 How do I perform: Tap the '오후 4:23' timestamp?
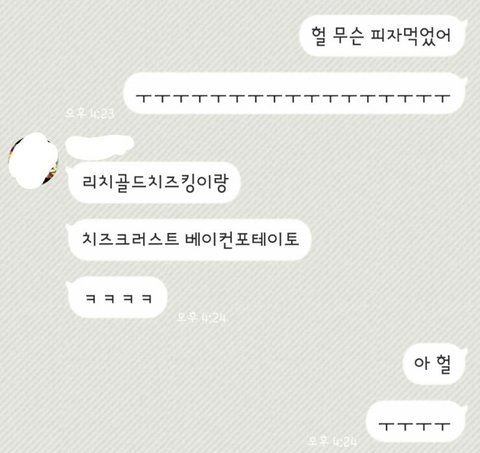tap(90, 113)
